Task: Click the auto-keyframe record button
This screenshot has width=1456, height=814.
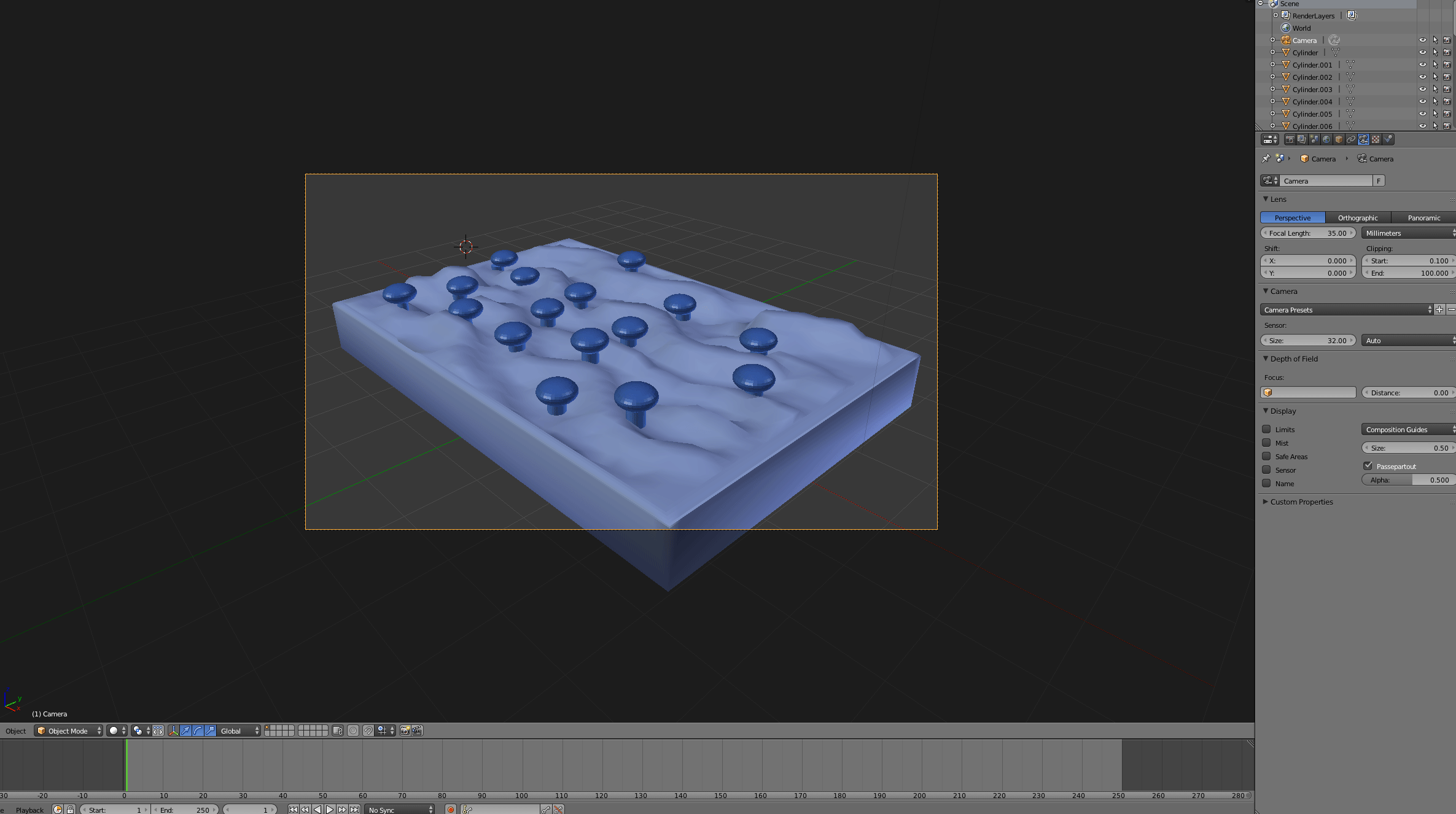Action: click(451, 810)
